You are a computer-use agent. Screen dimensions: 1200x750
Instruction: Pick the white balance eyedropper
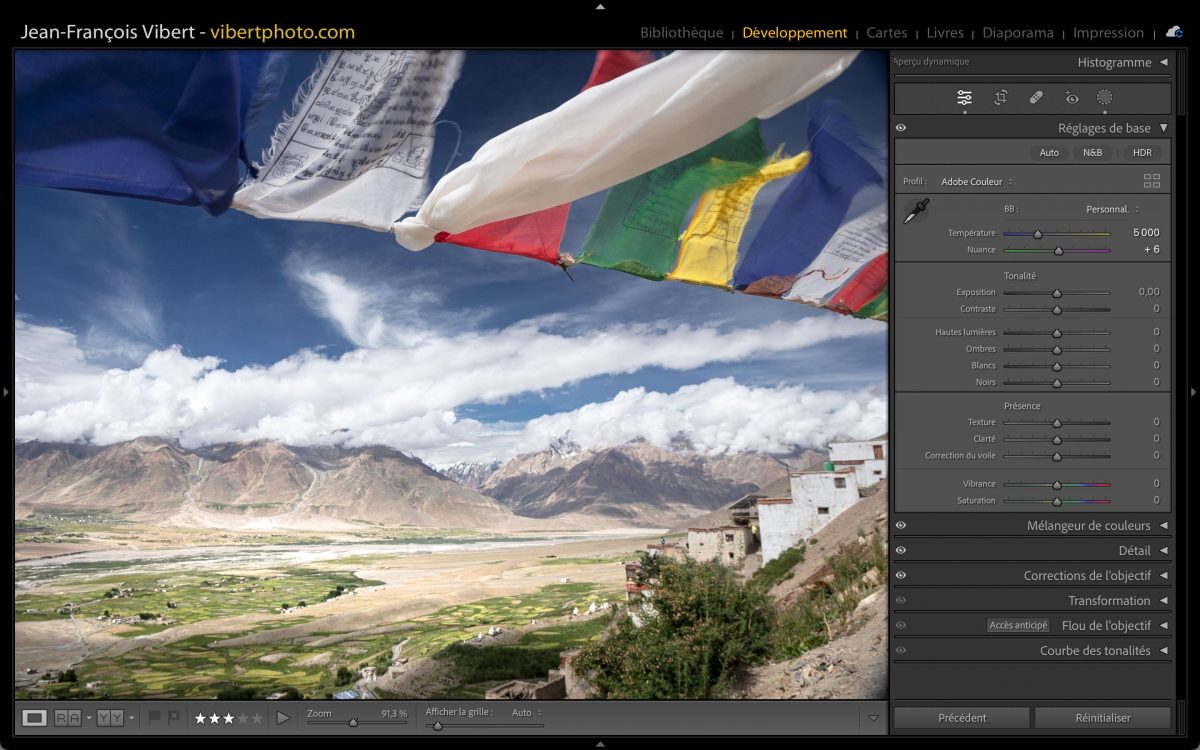coord(915,211)
